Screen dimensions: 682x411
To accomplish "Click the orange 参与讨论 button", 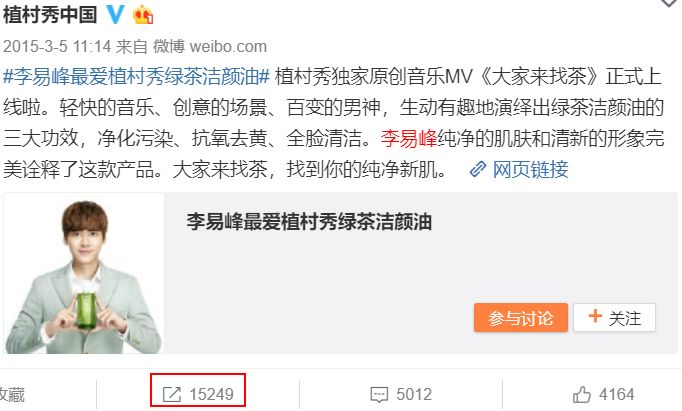I will [521, 317].
